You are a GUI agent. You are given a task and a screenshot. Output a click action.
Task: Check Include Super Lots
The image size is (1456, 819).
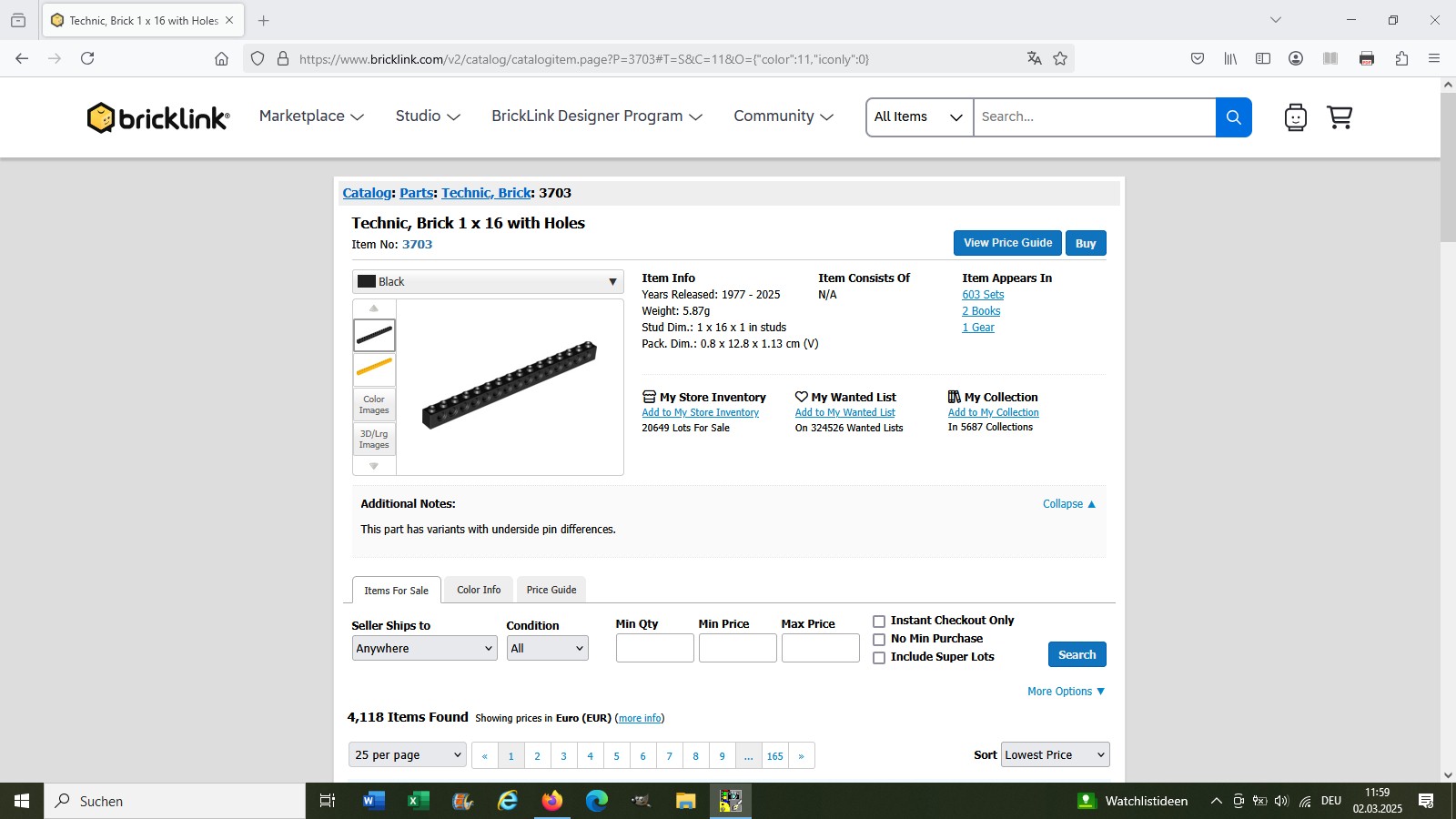tap(879, 658)
